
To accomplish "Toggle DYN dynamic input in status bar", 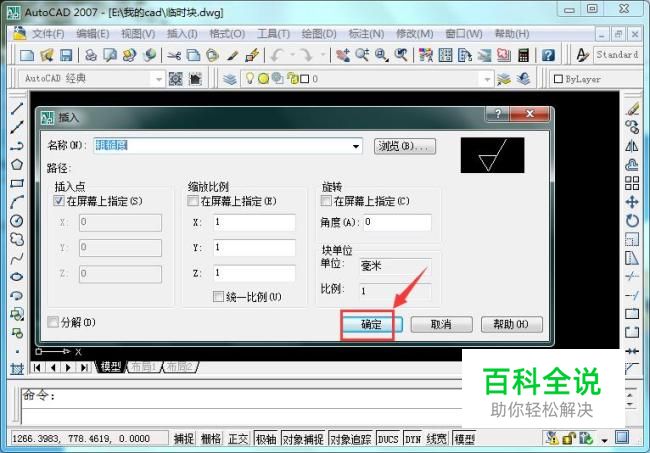I will tap(412, 438).
